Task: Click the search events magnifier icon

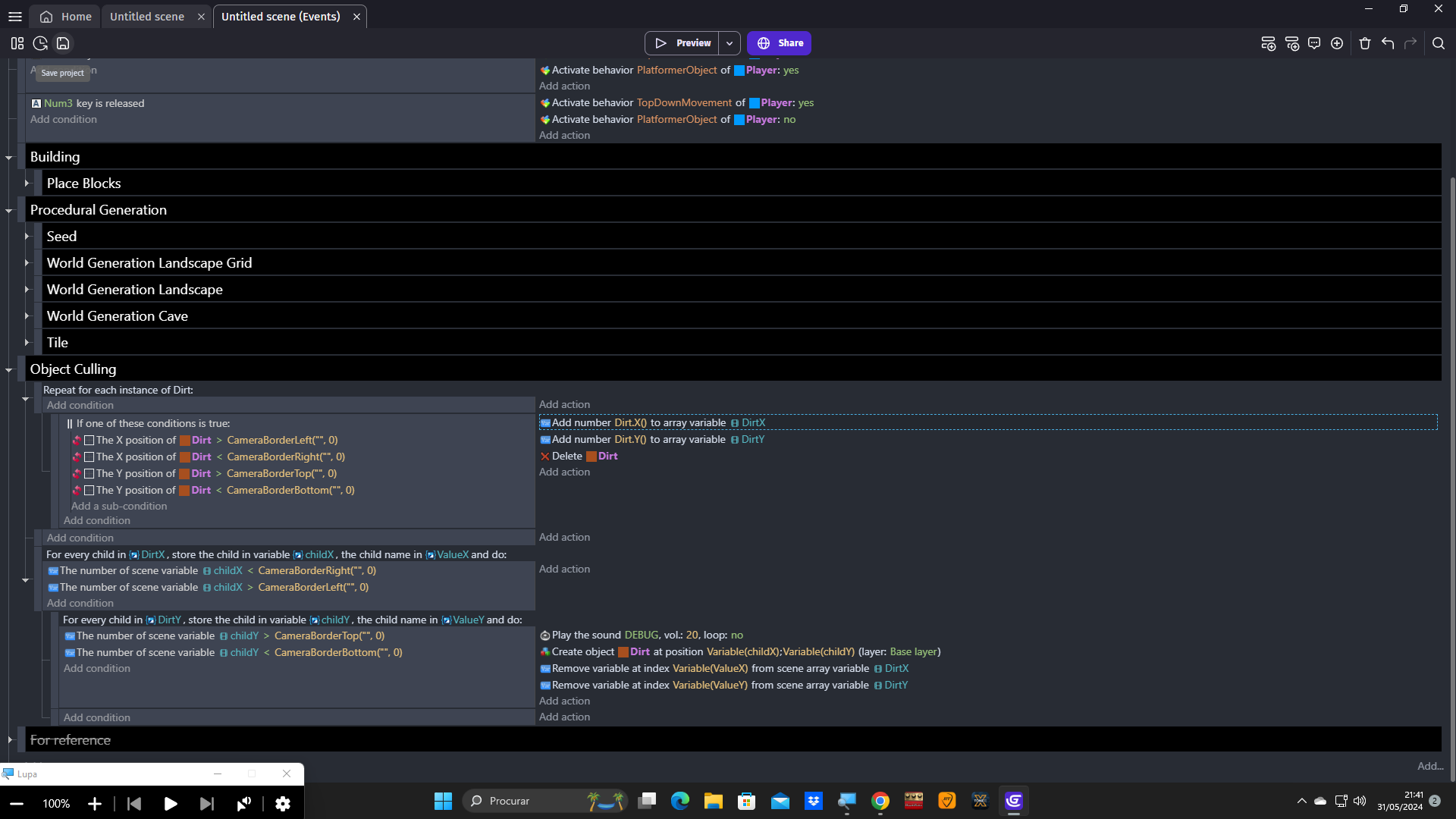Action: click(1439, 43)
